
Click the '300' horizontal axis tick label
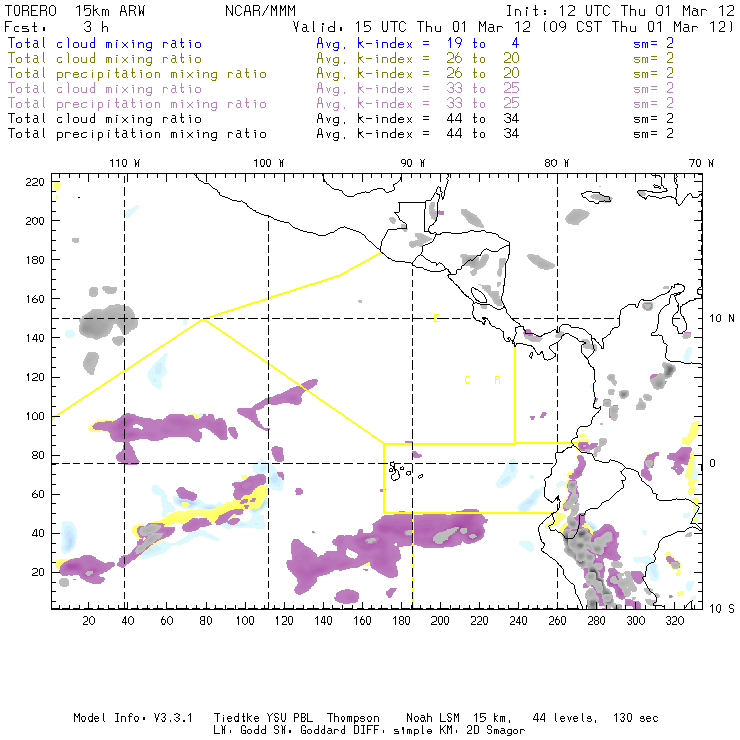click(x=635, y=621)
